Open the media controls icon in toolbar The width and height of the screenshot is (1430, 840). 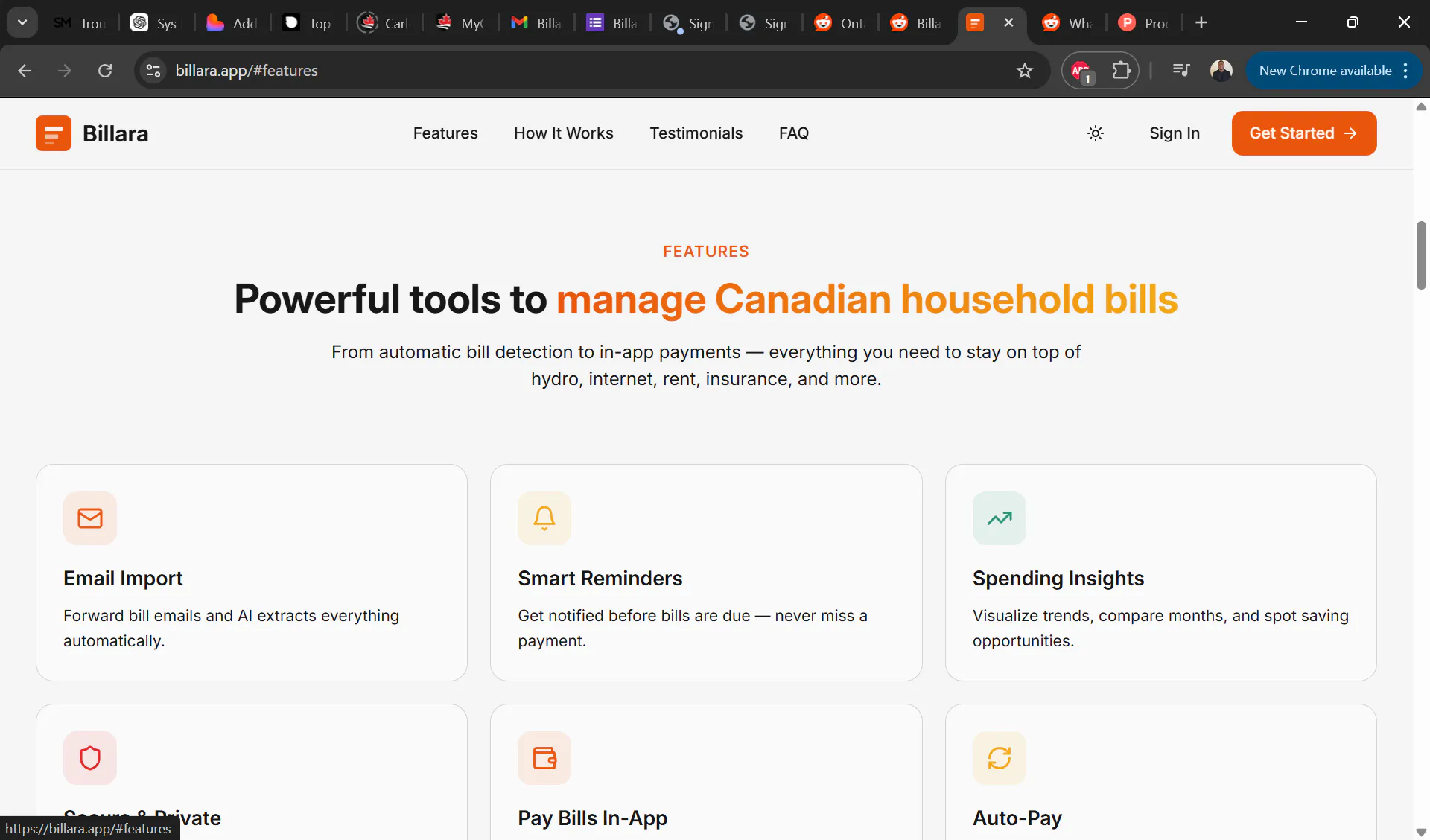point(1181,71)
